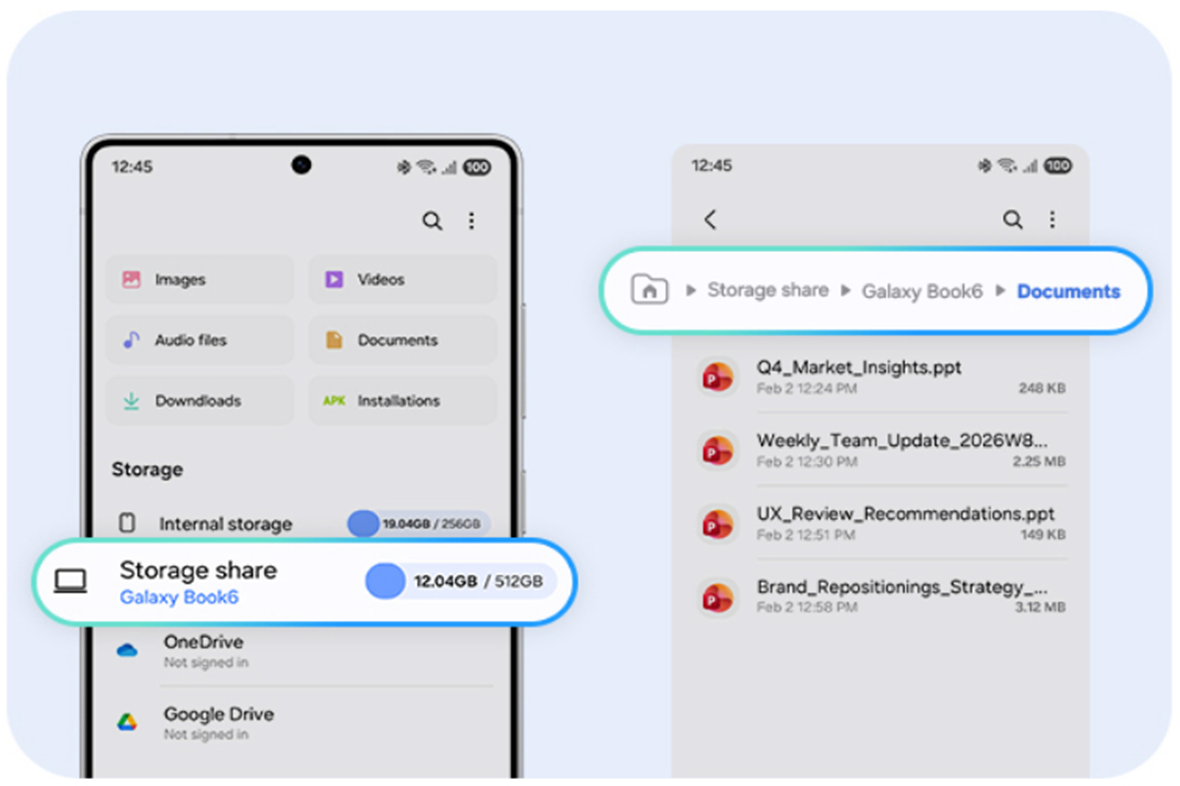Tap the Google Drive triangle icon
This screenshot has width=1180, height=786.
127,722
